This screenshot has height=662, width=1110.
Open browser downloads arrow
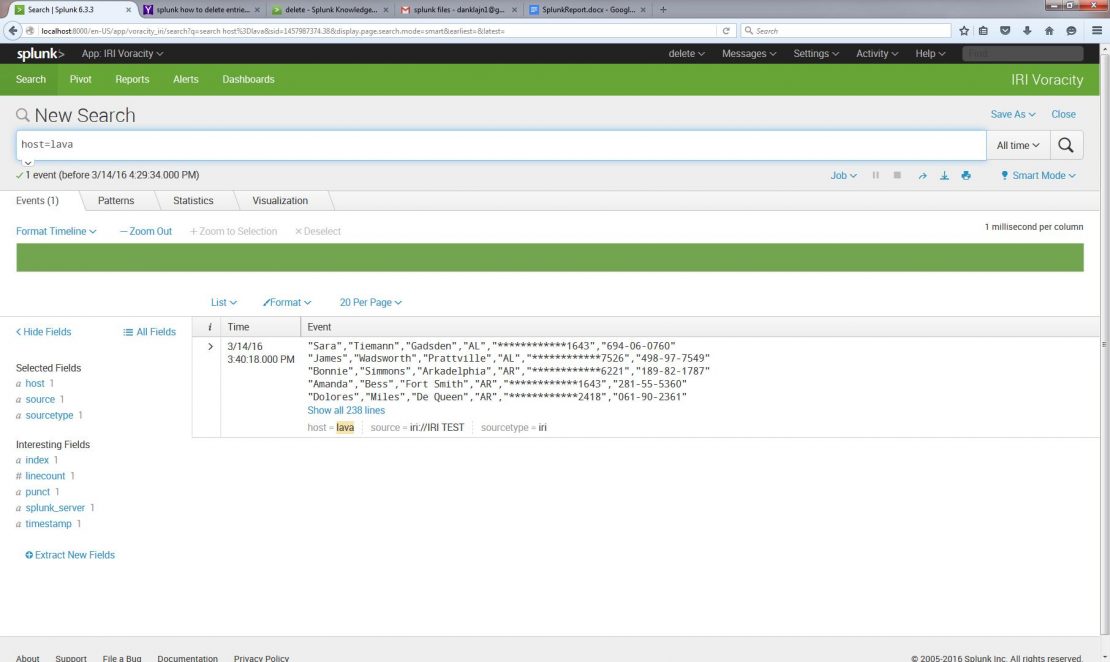[x=1027, y=30]
